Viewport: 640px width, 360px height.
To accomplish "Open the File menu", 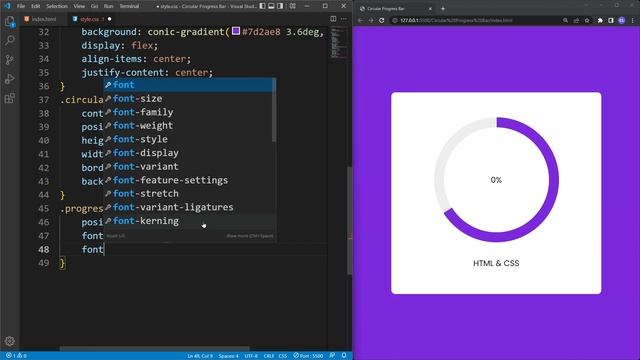I will pos(21,6).
